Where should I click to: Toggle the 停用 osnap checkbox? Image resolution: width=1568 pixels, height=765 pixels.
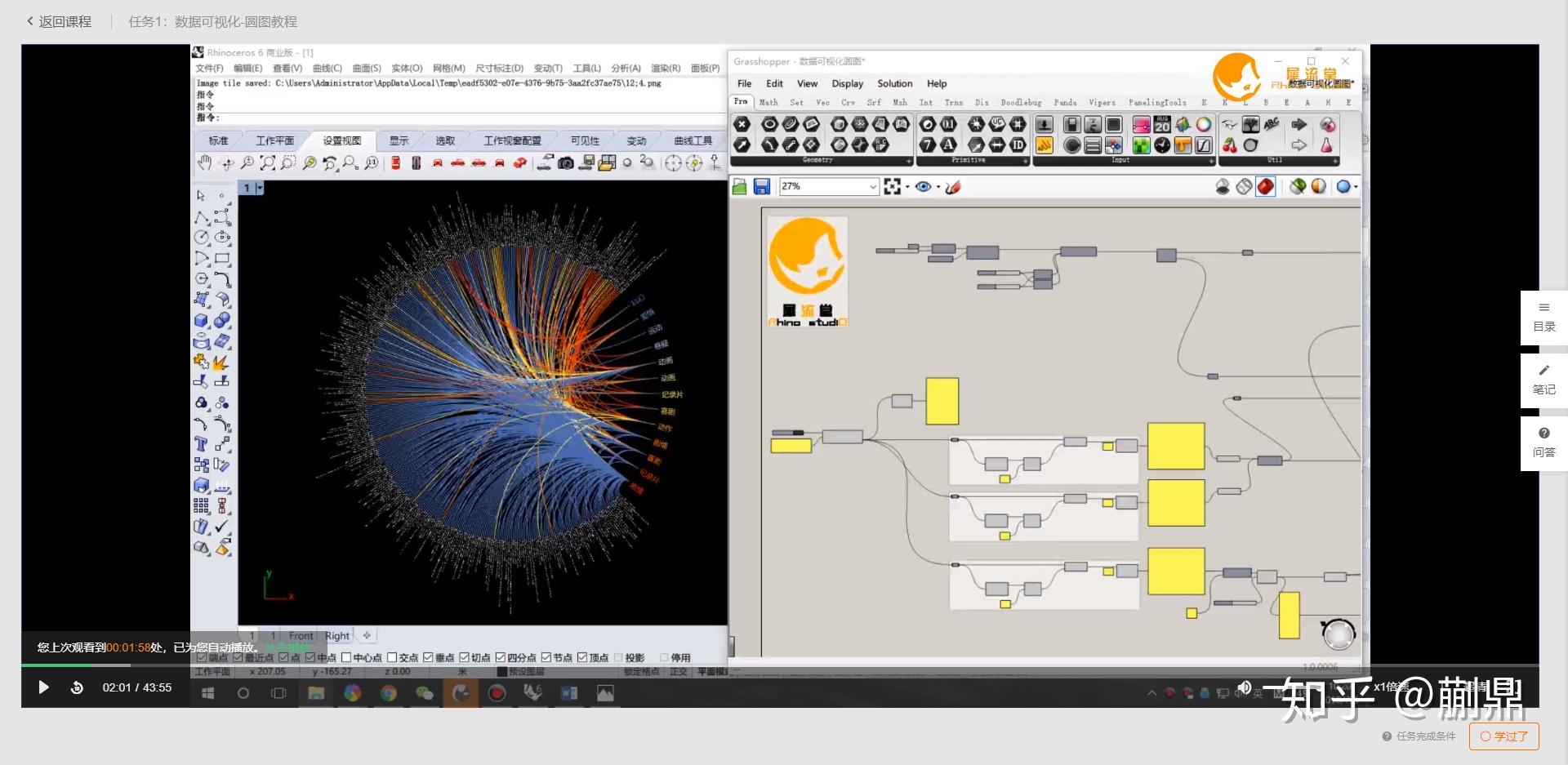coord(664,657)
